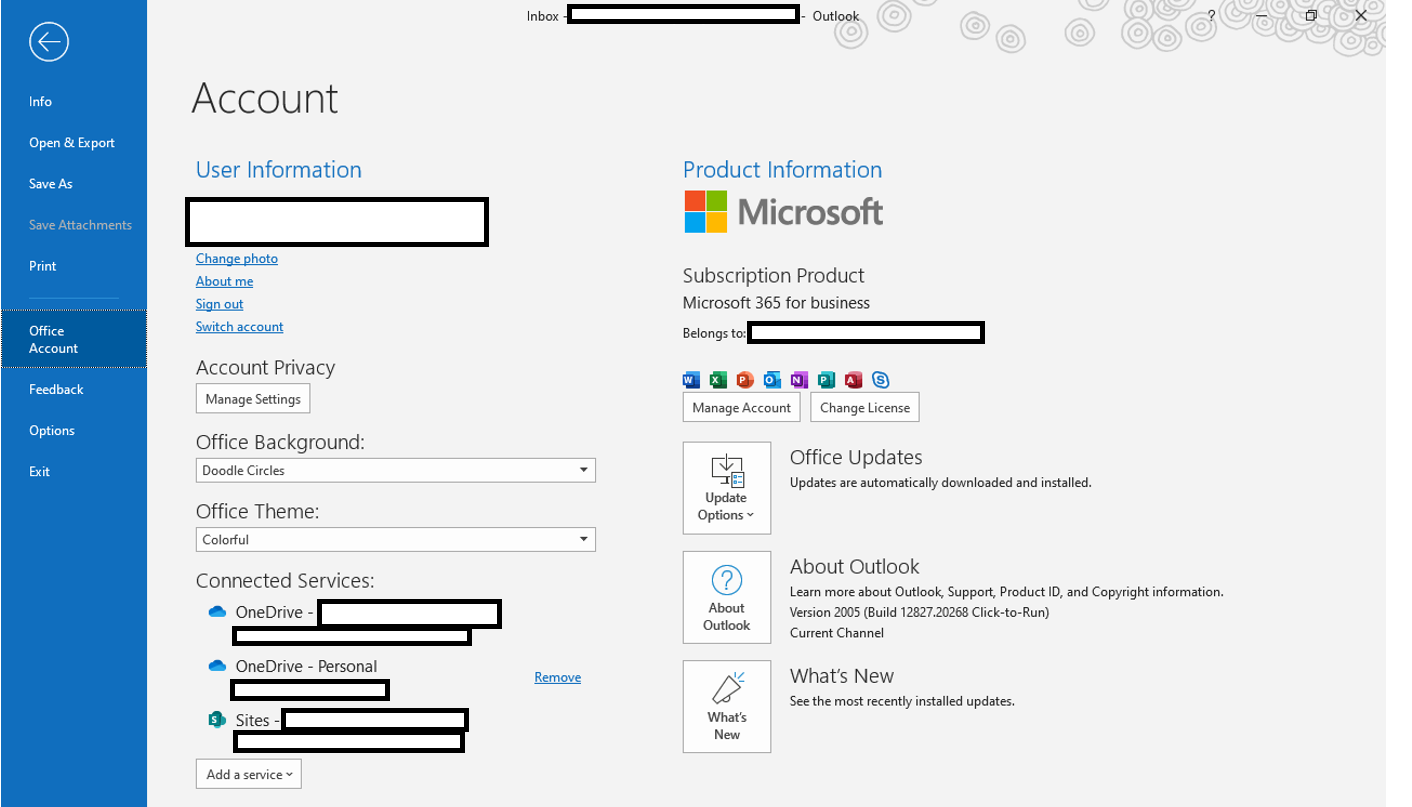The image size is (1412, 807).
Task: Click the version text 'Version 2005 (Build 12827.20268 Click-to-Run)'
Action: (919, 612)
